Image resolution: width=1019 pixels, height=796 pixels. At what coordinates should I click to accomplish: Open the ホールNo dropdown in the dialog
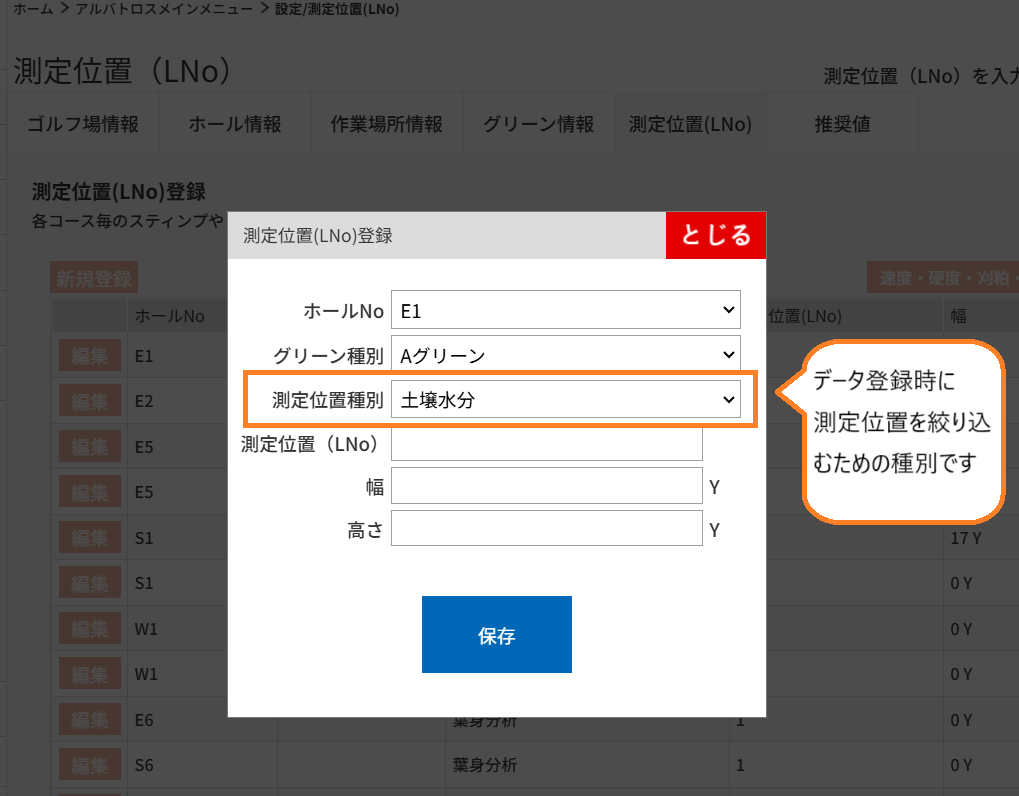pos(565,309)
